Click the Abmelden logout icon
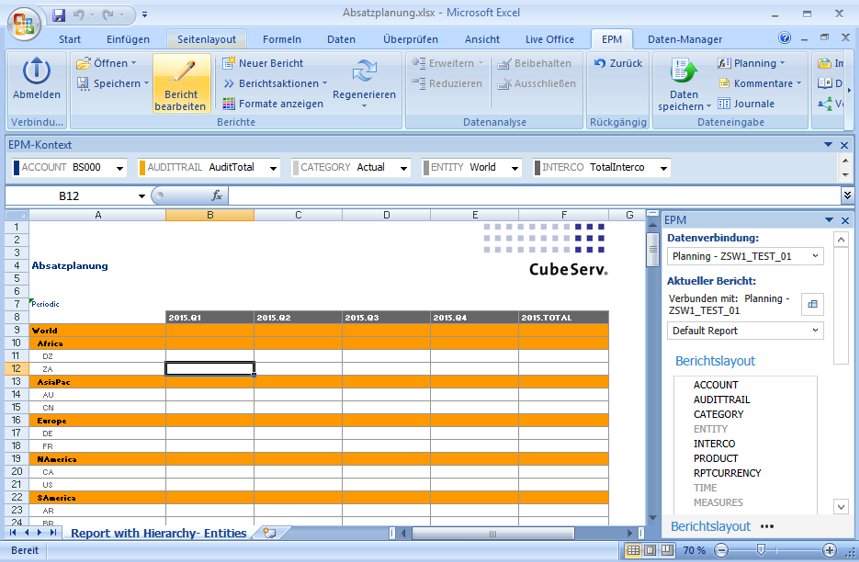 click(37, 71)
